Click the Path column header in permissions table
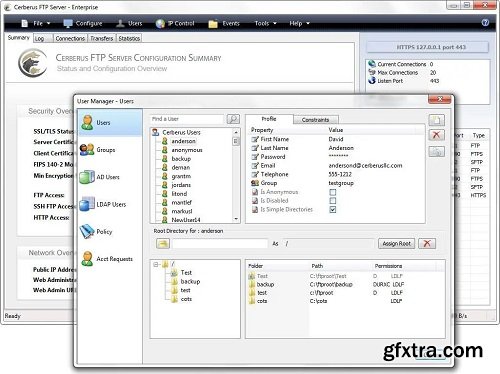The height and width of the screenshot is (374, 500). coord(317,266)
